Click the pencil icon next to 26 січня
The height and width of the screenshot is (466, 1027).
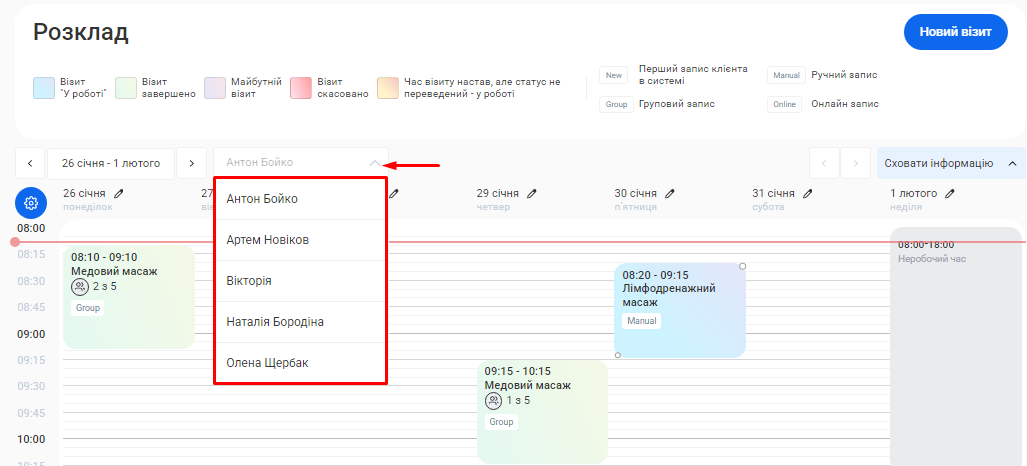tap(120, 193)
